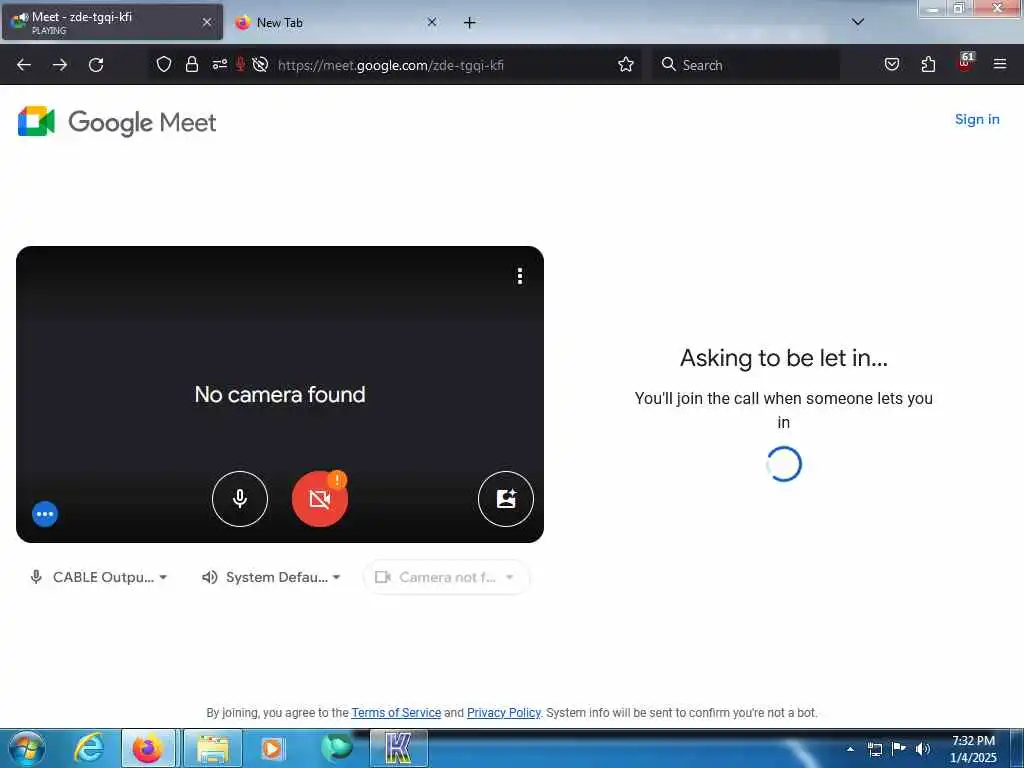Click the K application taskbar icon
This screenshot has width=1024, height=768.
click(x=398, y=748)
